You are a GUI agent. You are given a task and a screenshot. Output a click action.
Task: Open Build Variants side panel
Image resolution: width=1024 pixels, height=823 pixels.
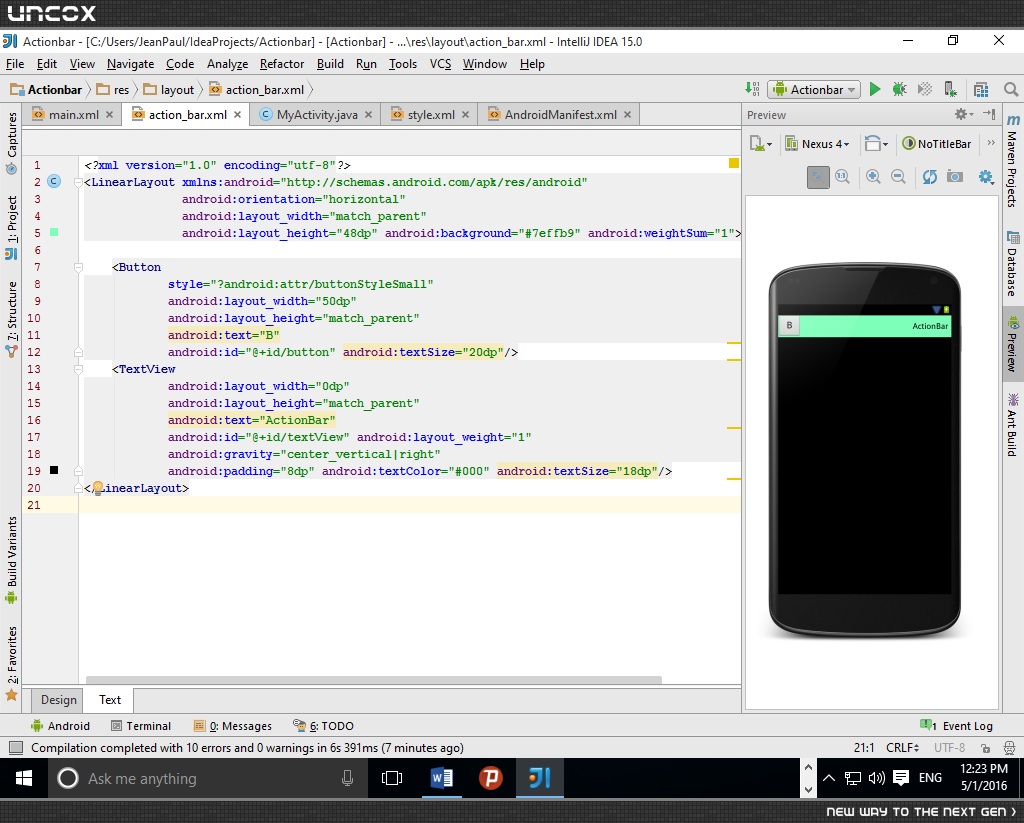[12, 560]
